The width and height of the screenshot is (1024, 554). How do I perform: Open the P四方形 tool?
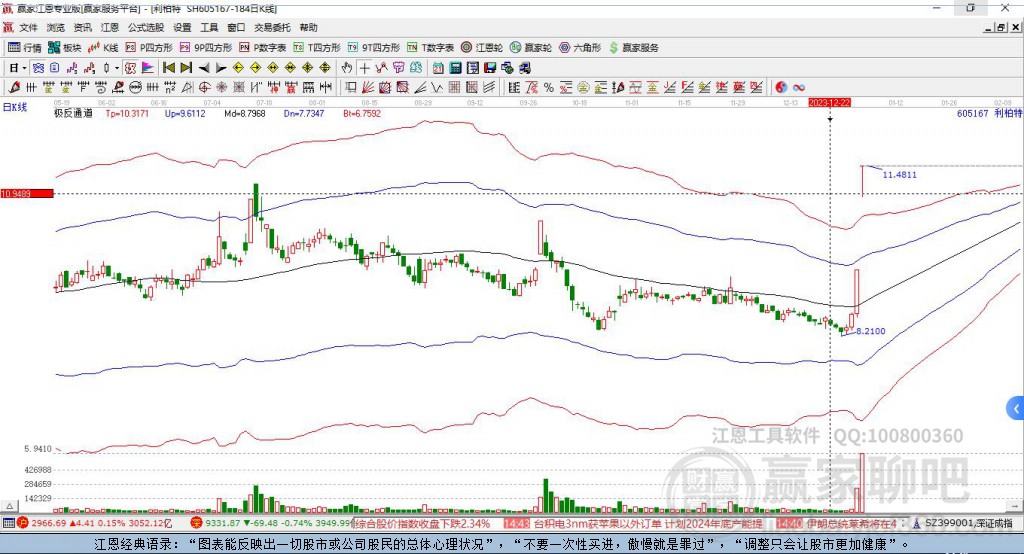point(149,48)
